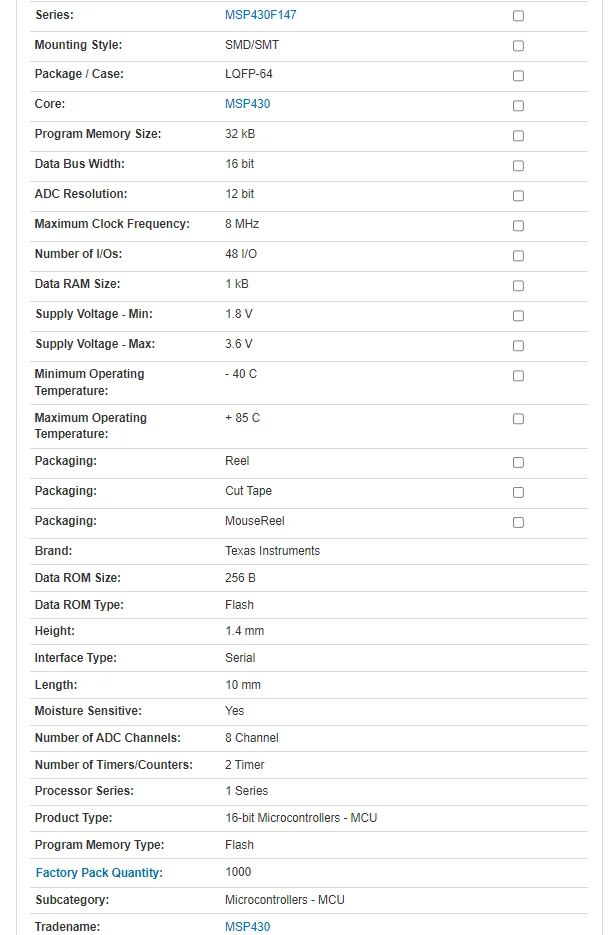Image resolution: width=612 pixels, height=935 pixels.
Task: Check the Cut Tape packaging checkbox
Action: pyautogui.click(x=518, y=493)
